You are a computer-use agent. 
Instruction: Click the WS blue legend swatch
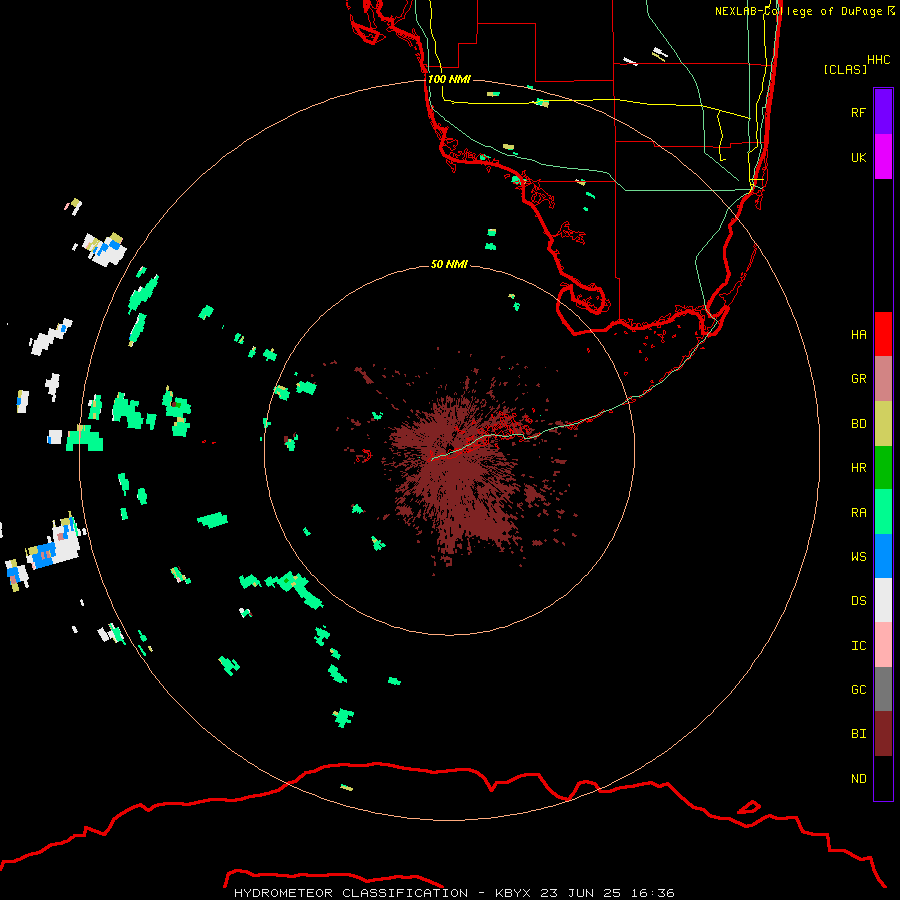[883, 556]
